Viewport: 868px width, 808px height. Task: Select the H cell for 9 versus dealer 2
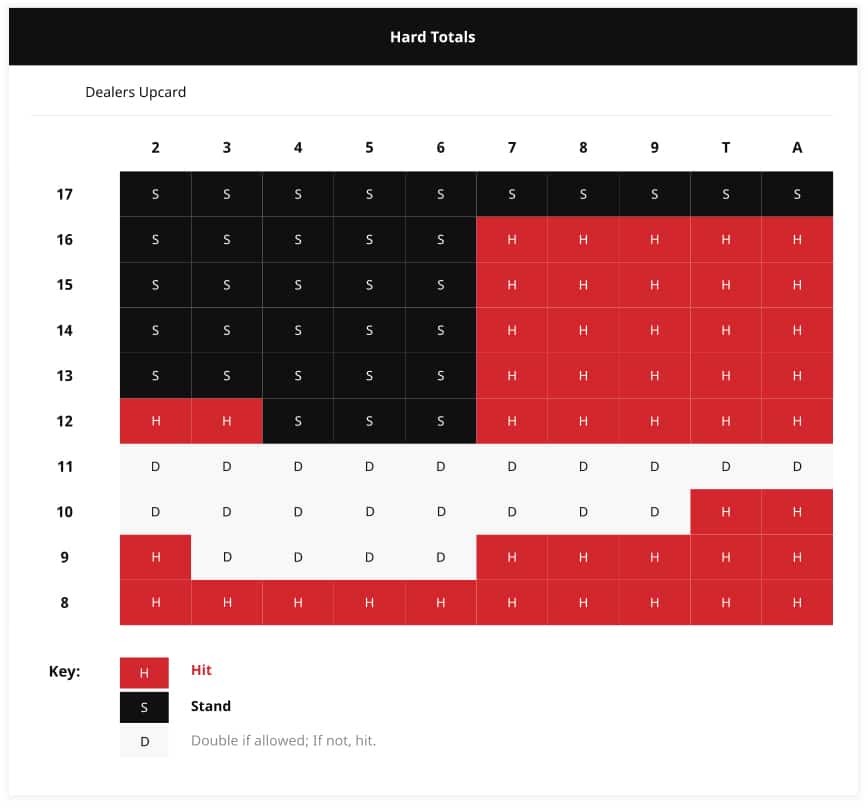(x=156, y=557)
